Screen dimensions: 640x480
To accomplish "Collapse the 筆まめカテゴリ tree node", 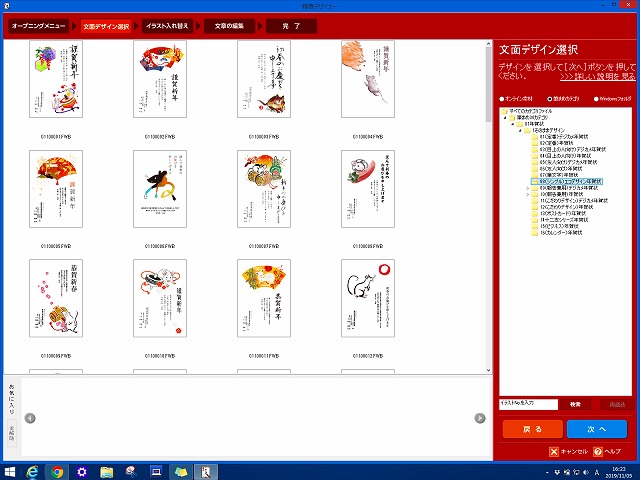I will pos(505,118).
